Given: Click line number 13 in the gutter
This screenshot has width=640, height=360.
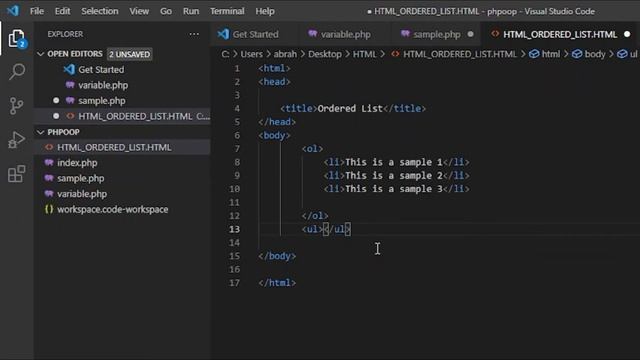Looking at the screenshot, I should (234, 229).
